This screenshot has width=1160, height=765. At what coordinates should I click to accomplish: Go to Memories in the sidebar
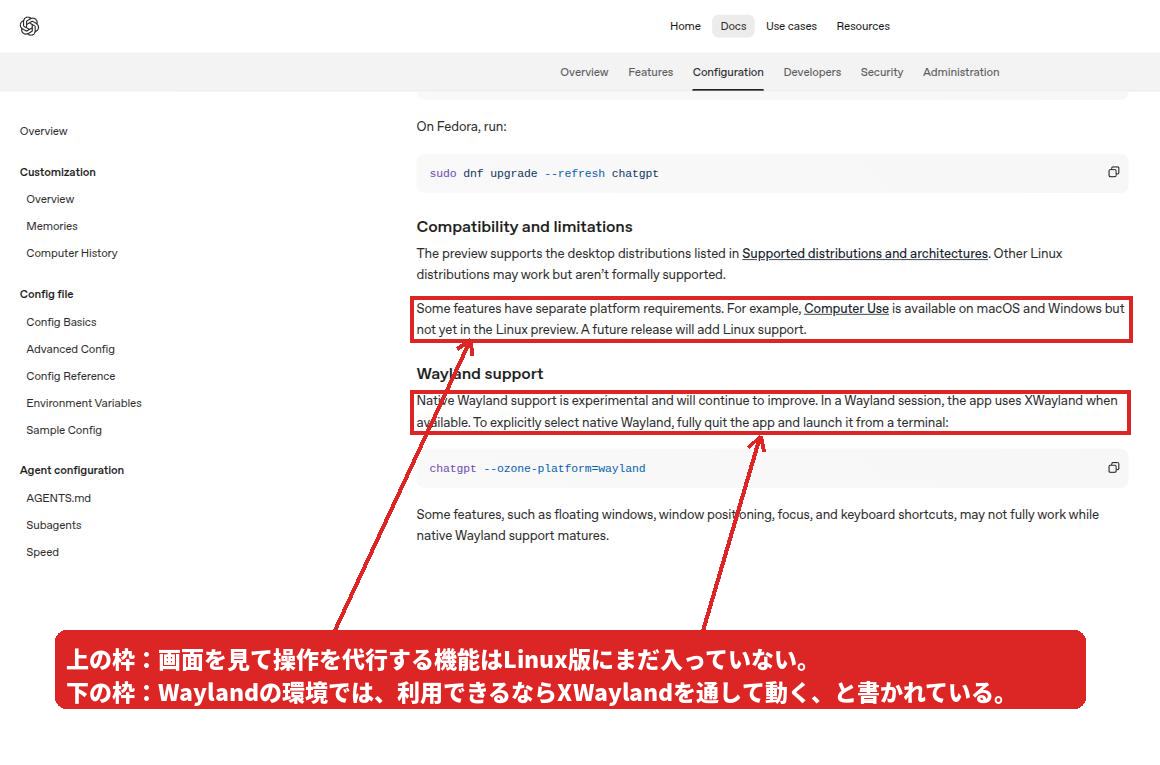tap(52, 226)
